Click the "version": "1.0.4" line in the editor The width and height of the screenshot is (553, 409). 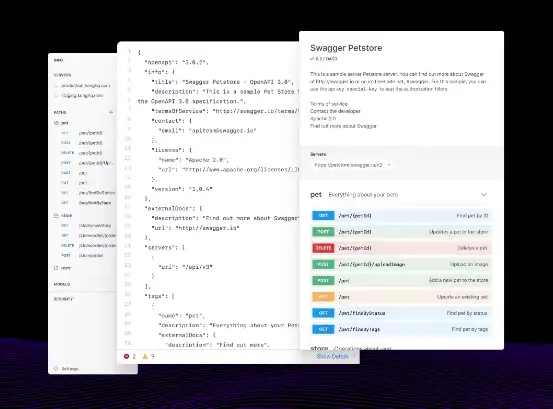(x=182, y=189)
